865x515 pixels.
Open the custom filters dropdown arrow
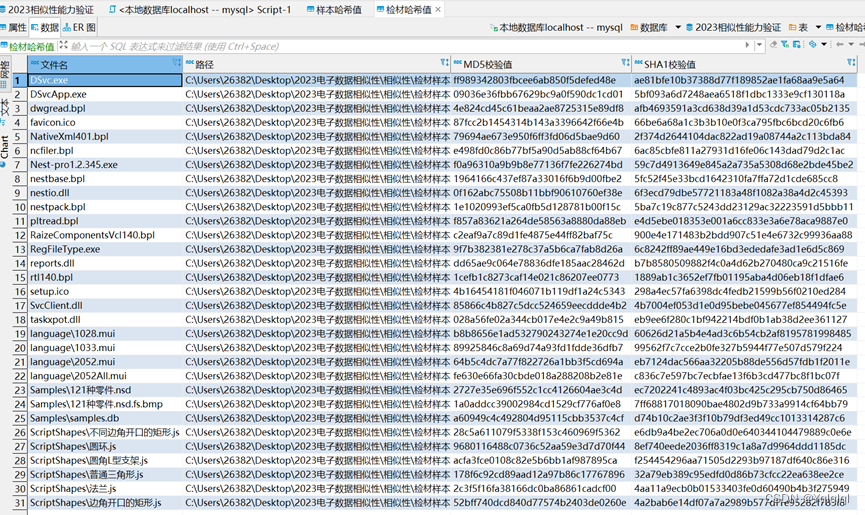click(x=824, y=45)
